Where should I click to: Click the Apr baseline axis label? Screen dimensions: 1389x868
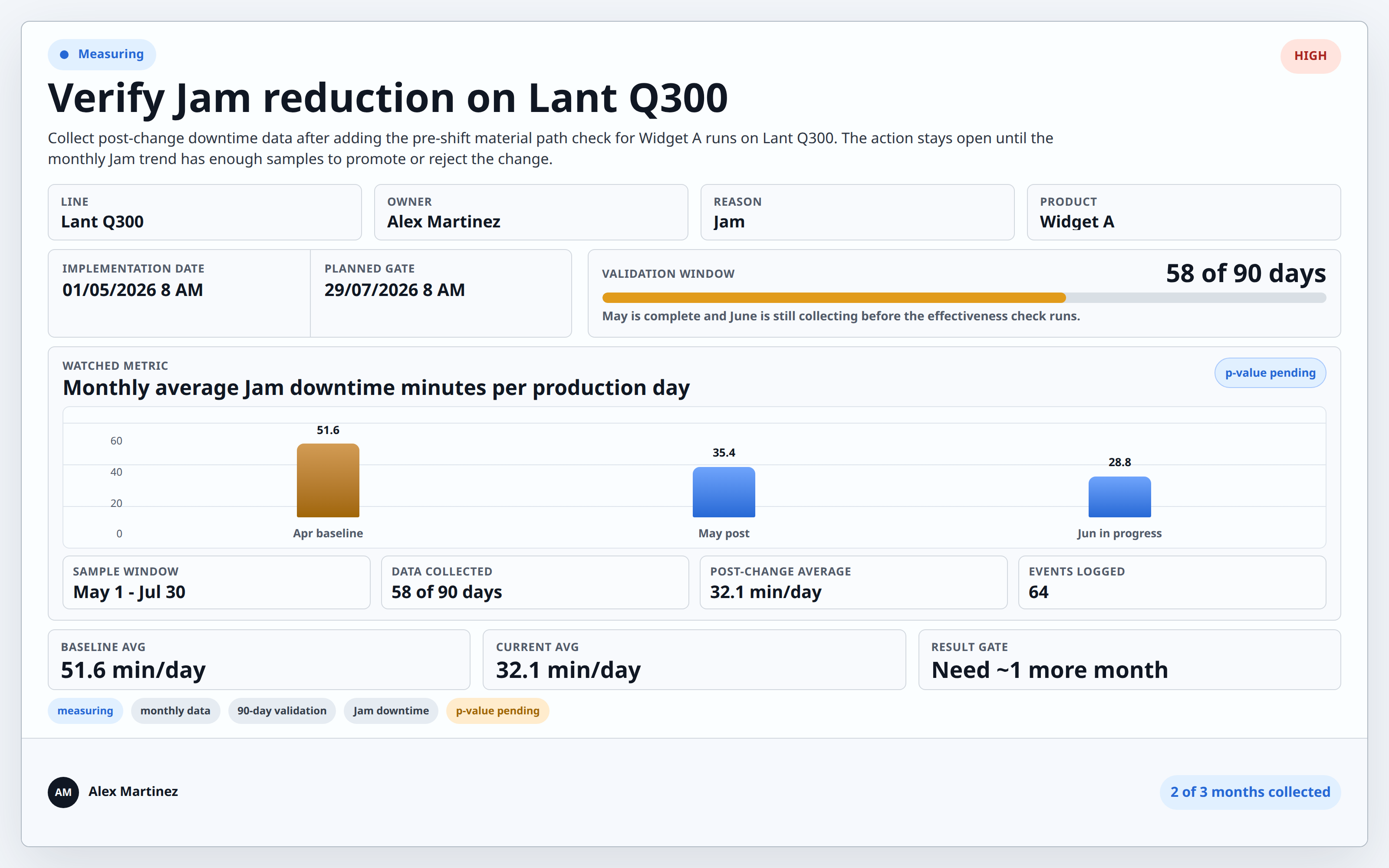point(328,533)
